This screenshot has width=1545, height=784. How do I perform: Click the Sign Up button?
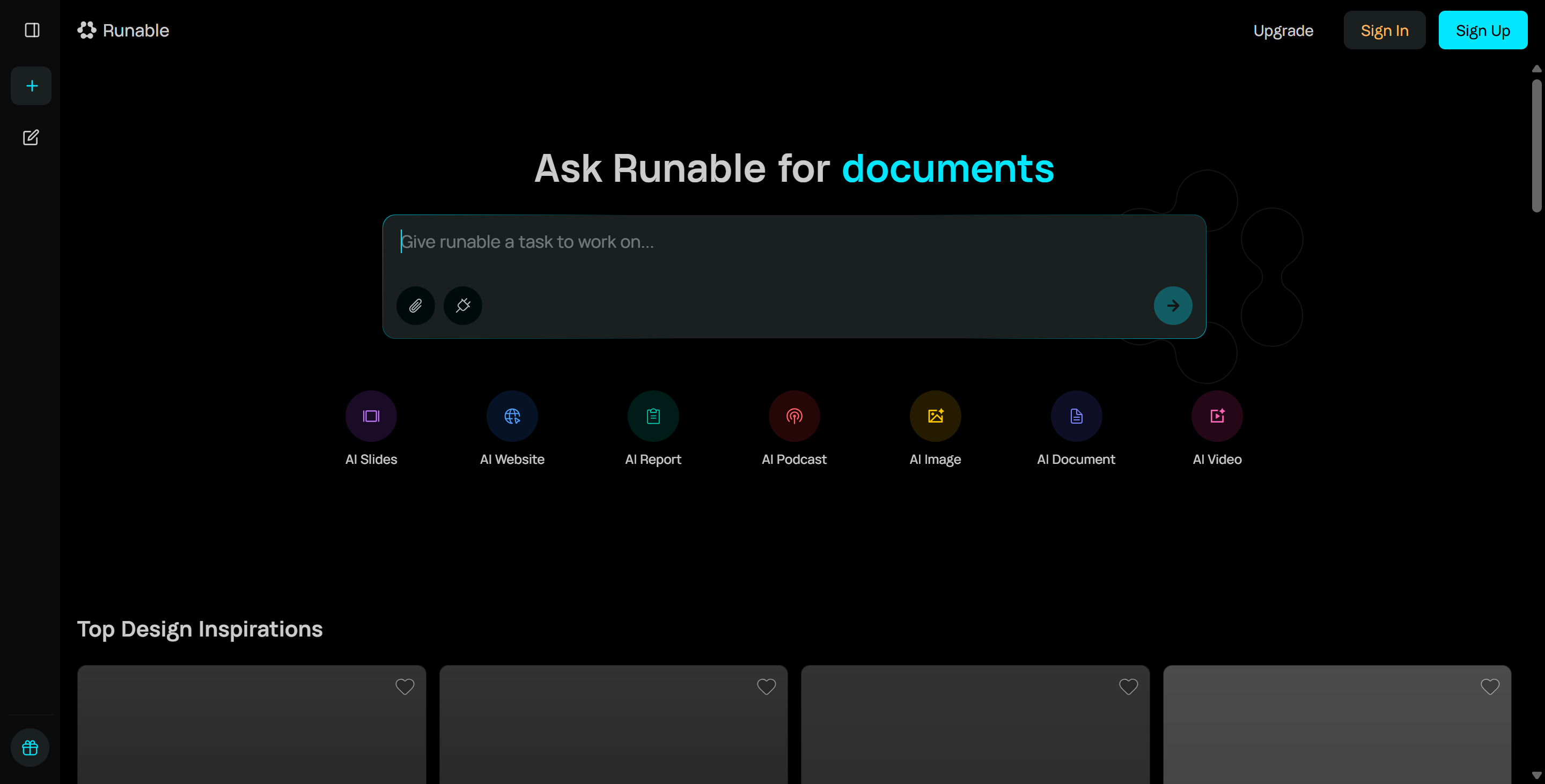(x=1483, y=30)
